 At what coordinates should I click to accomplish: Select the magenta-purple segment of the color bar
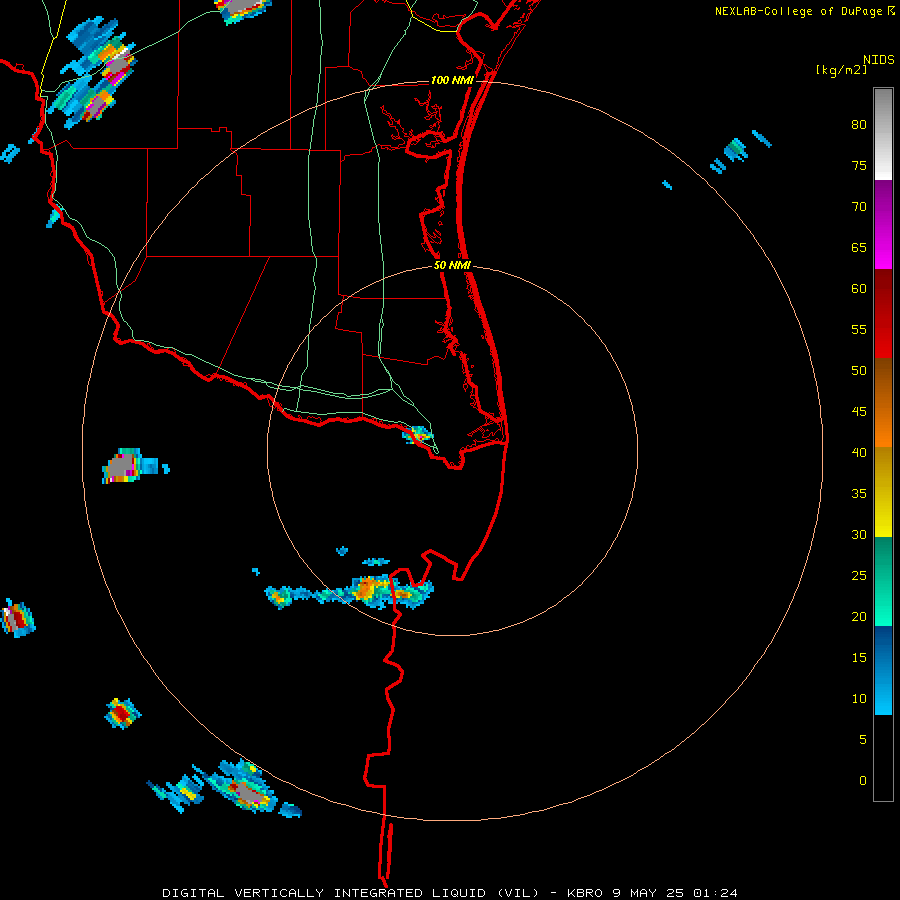[883, 224]
